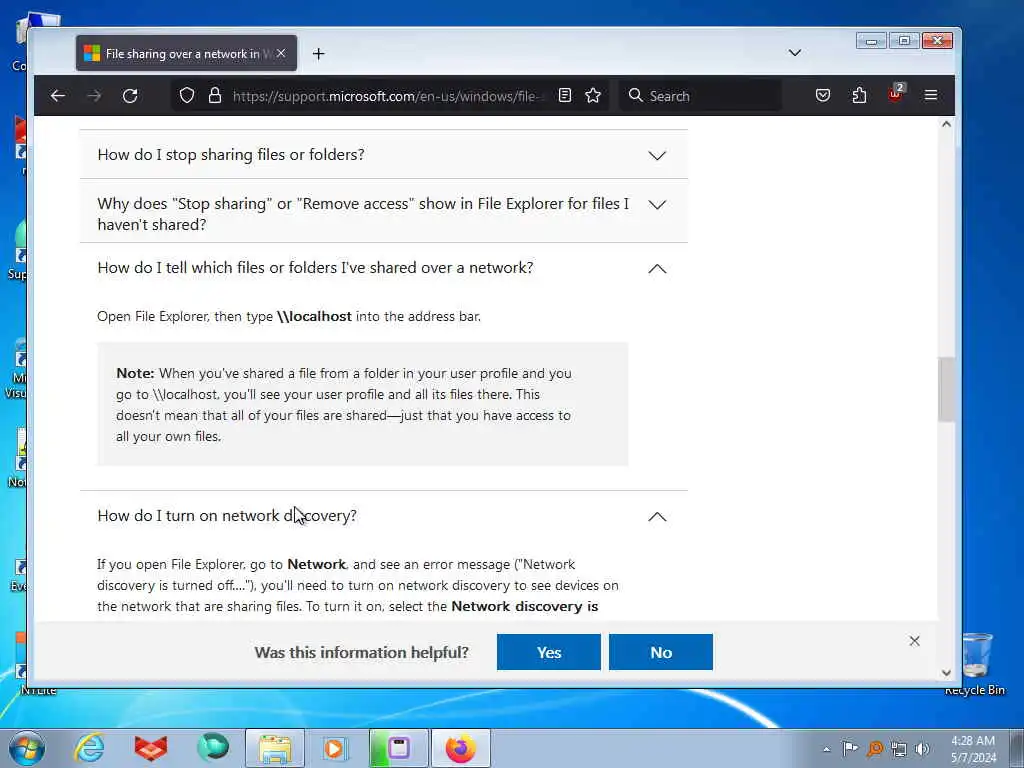
Task: Close the File sharing tab
Action: (281, 54)
